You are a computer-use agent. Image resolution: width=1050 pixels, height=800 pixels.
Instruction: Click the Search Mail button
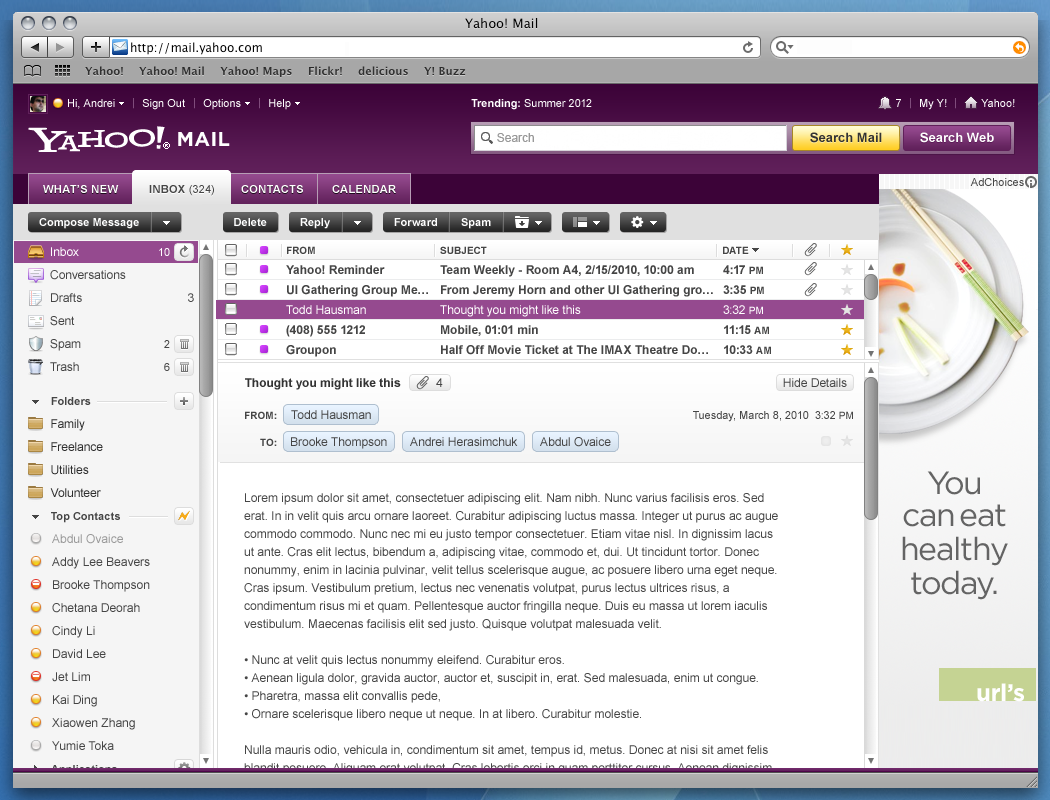tap(845, 138)
